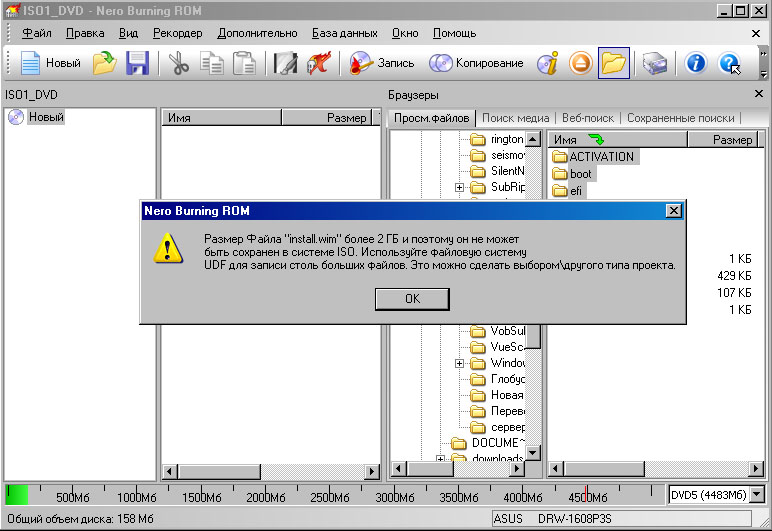This screenshot has height=531, width=772.
Task: Click the Cut scissors icon
Action: click(x=179, y=63)
